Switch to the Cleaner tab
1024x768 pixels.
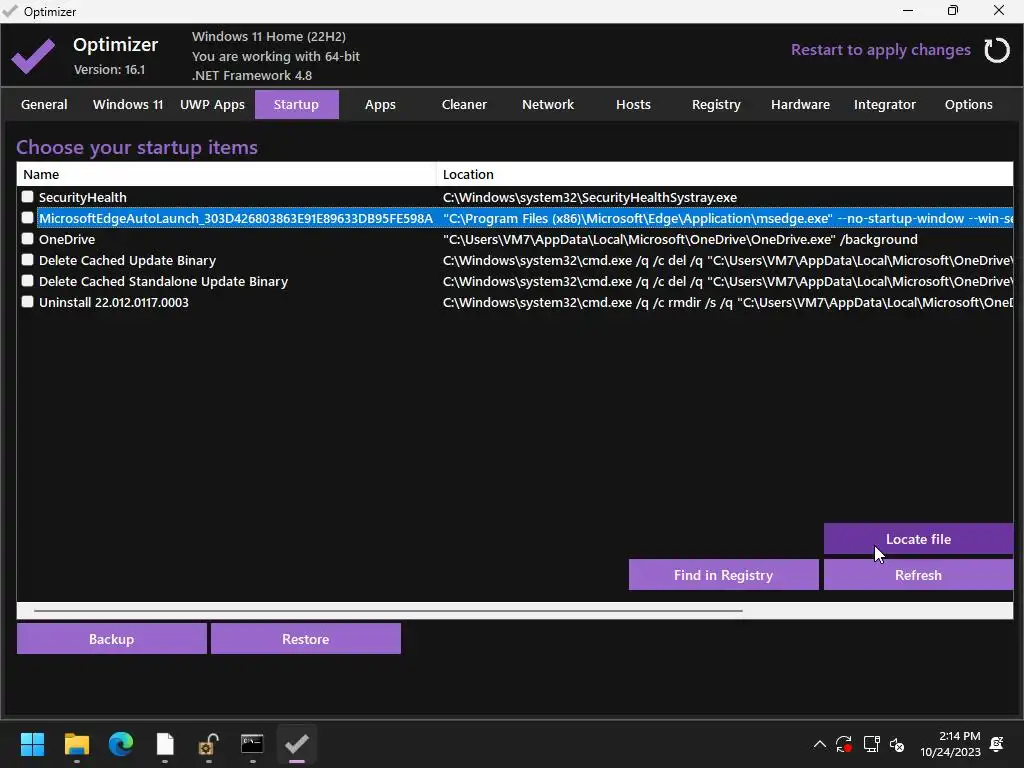coord(464,104)
